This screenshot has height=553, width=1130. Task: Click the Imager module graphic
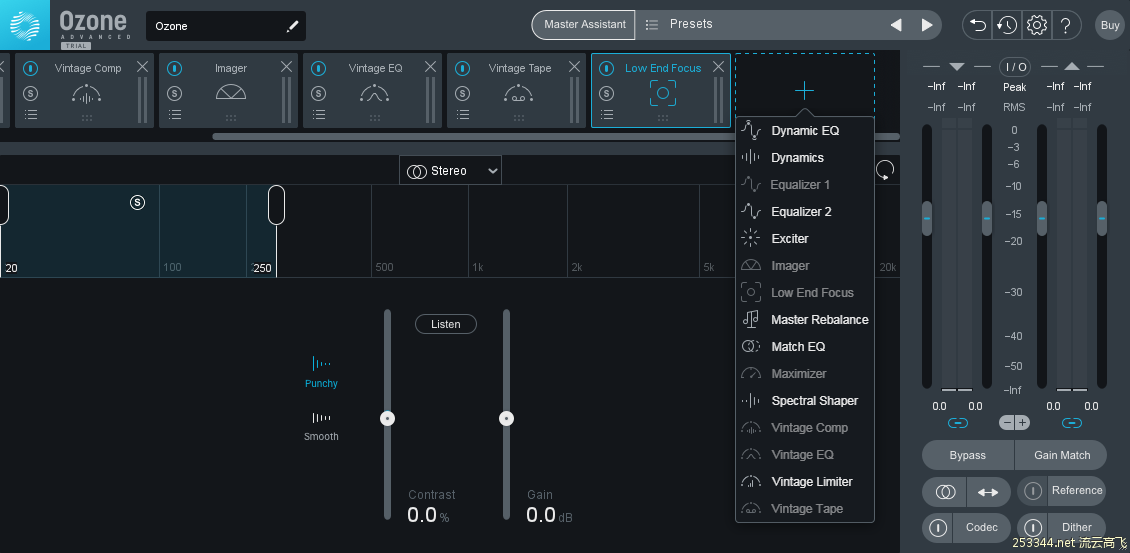(x=231, y=92)
